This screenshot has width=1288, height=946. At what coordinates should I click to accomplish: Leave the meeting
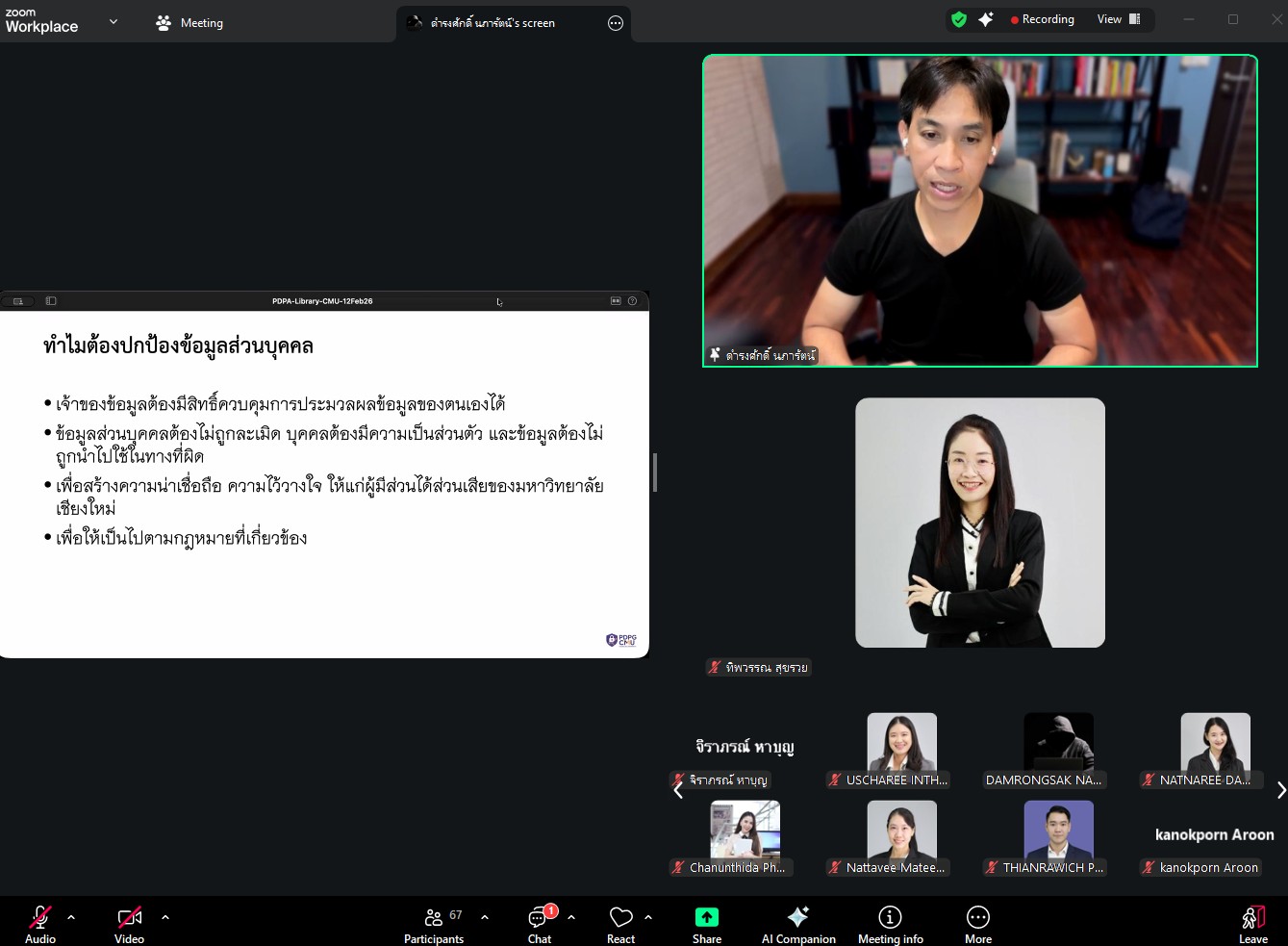pyautogui.click(x=1252, y=923)
